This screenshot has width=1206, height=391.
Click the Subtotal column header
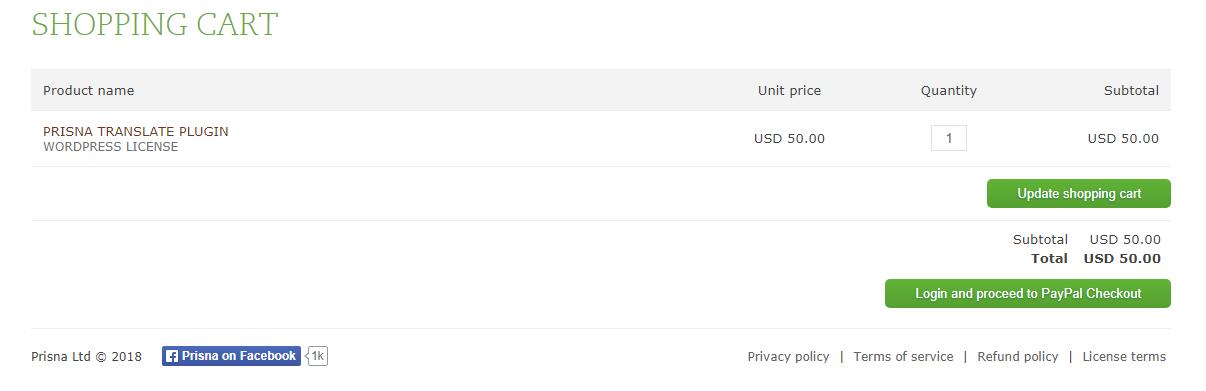pyautogui.click(x=1131, y=90)
